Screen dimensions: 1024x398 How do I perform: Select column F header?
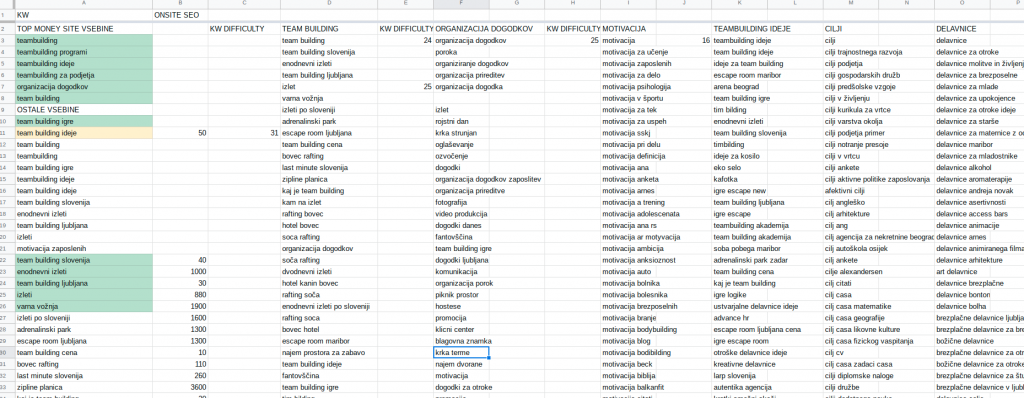(461, 4)
